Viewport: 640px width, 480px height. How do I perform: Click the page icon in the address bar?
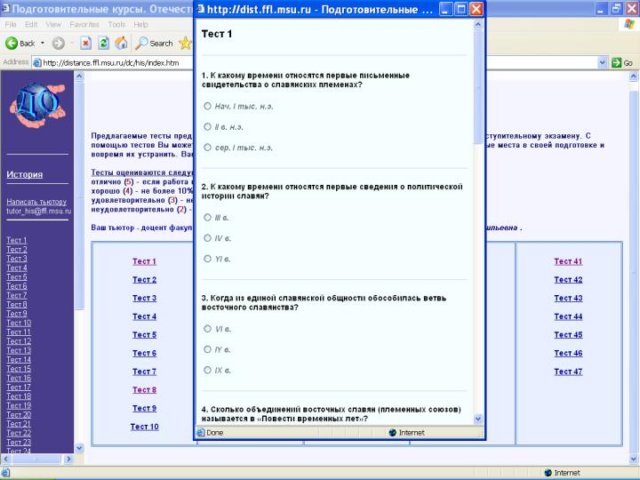click(x=37, y=63)
